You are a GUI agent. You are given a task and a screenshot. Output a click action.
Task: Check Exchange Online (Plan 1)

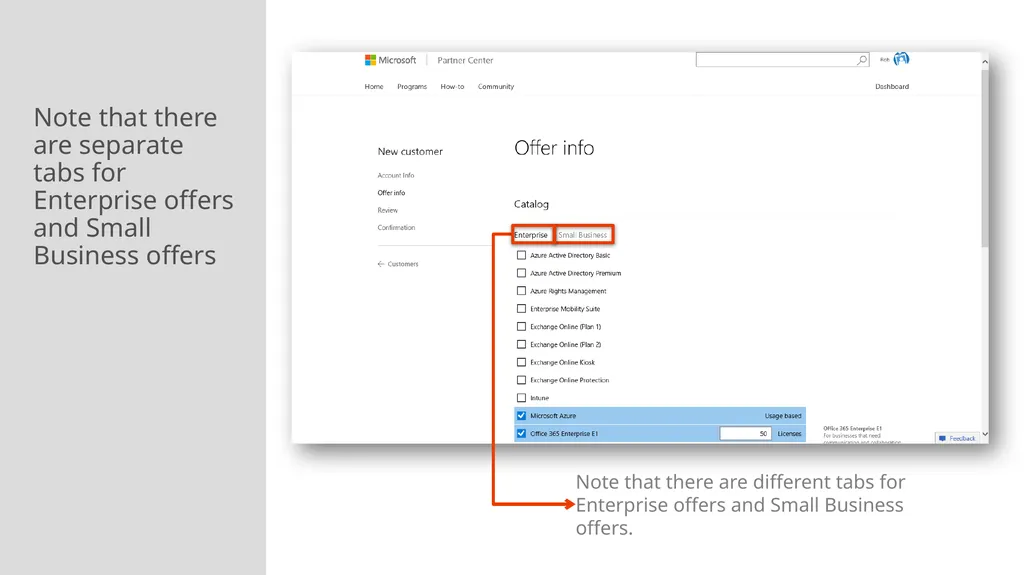click(521, 327)
